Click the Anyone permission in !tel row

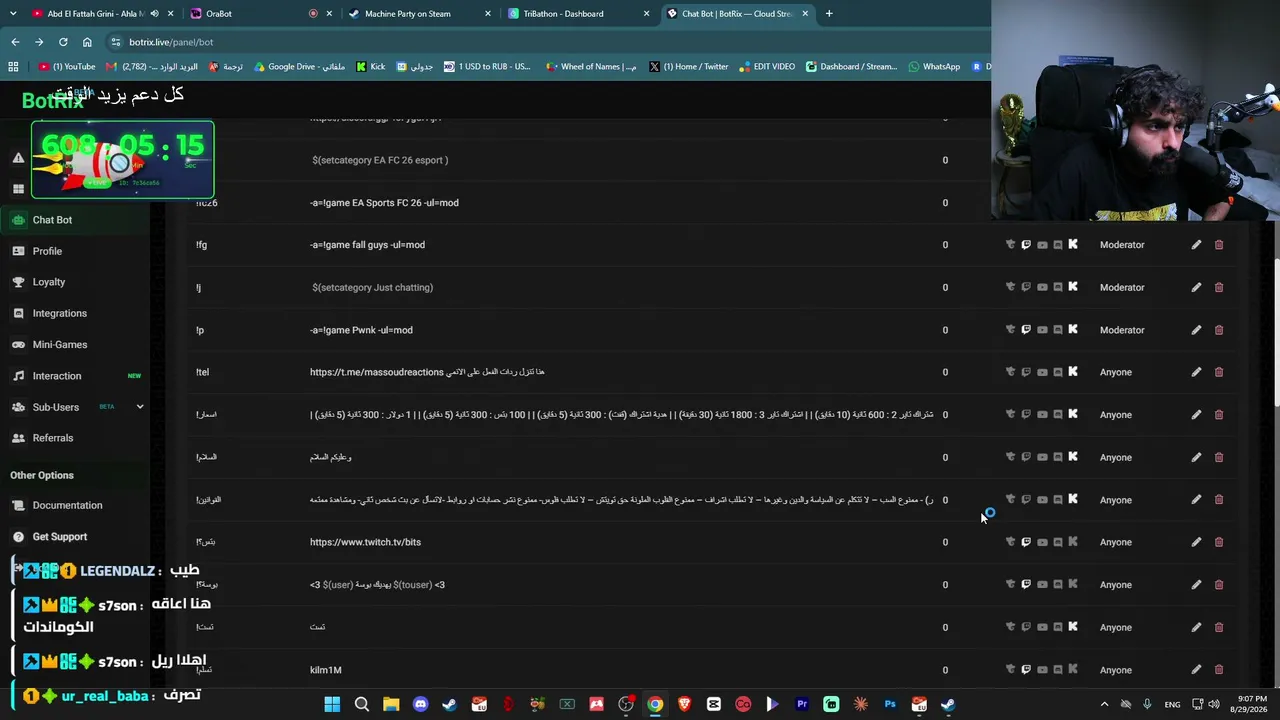tap(1116, 372)
